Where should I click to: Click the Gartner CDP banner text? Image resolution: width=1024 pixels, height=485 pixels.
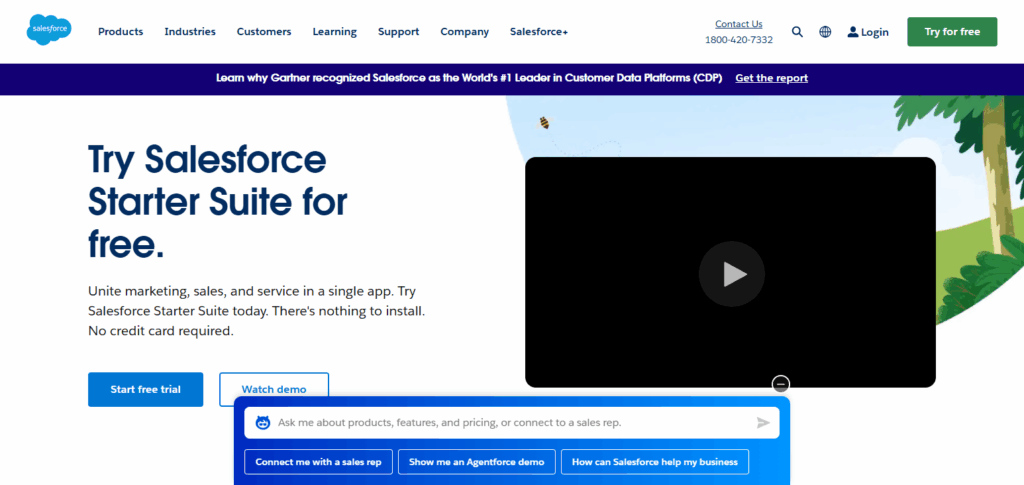469,78
